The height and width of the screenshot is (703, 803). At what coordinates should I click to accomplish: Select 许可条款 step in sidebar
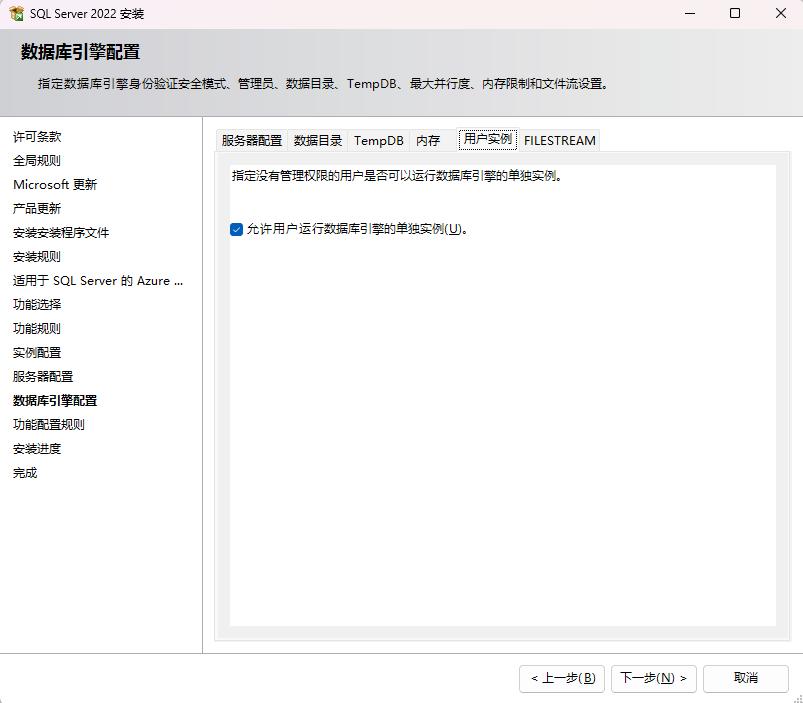click(x=37, y=137)
